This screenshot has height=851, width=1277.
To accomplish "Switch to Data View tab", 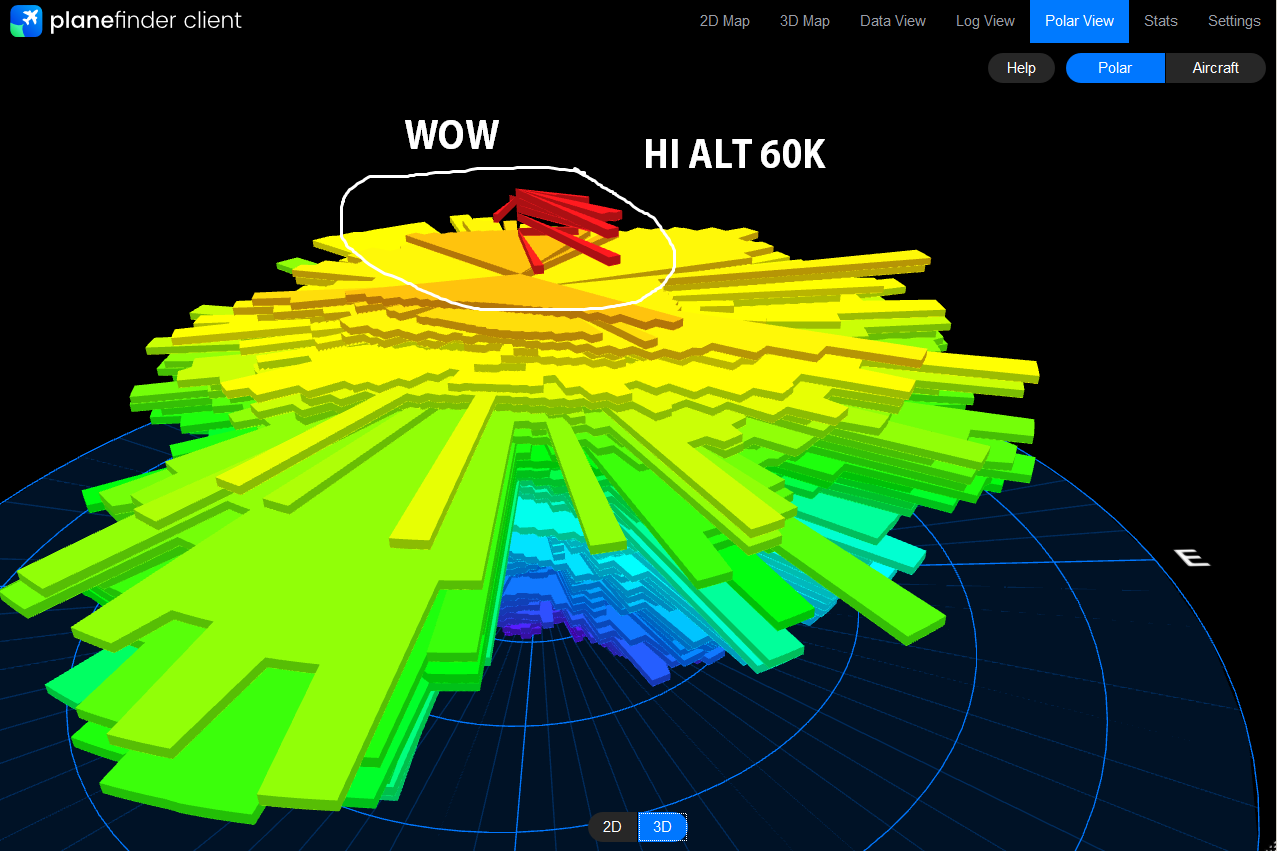I will tap(893, 21).
